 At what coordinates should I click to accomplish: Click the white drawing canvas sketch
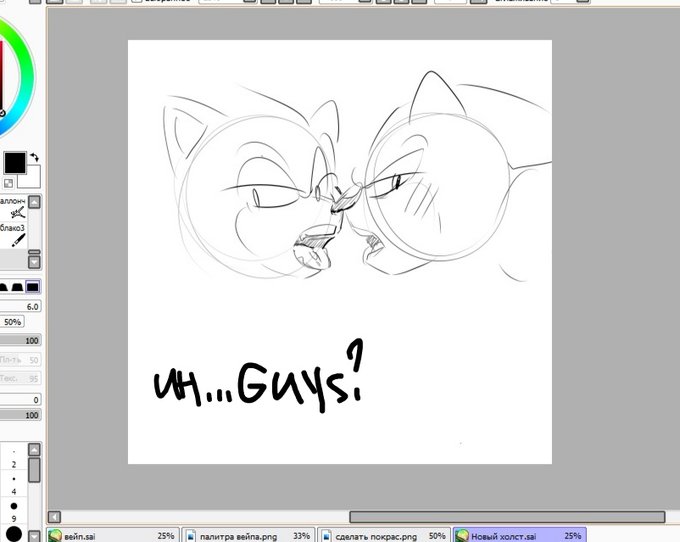(340, 252)
